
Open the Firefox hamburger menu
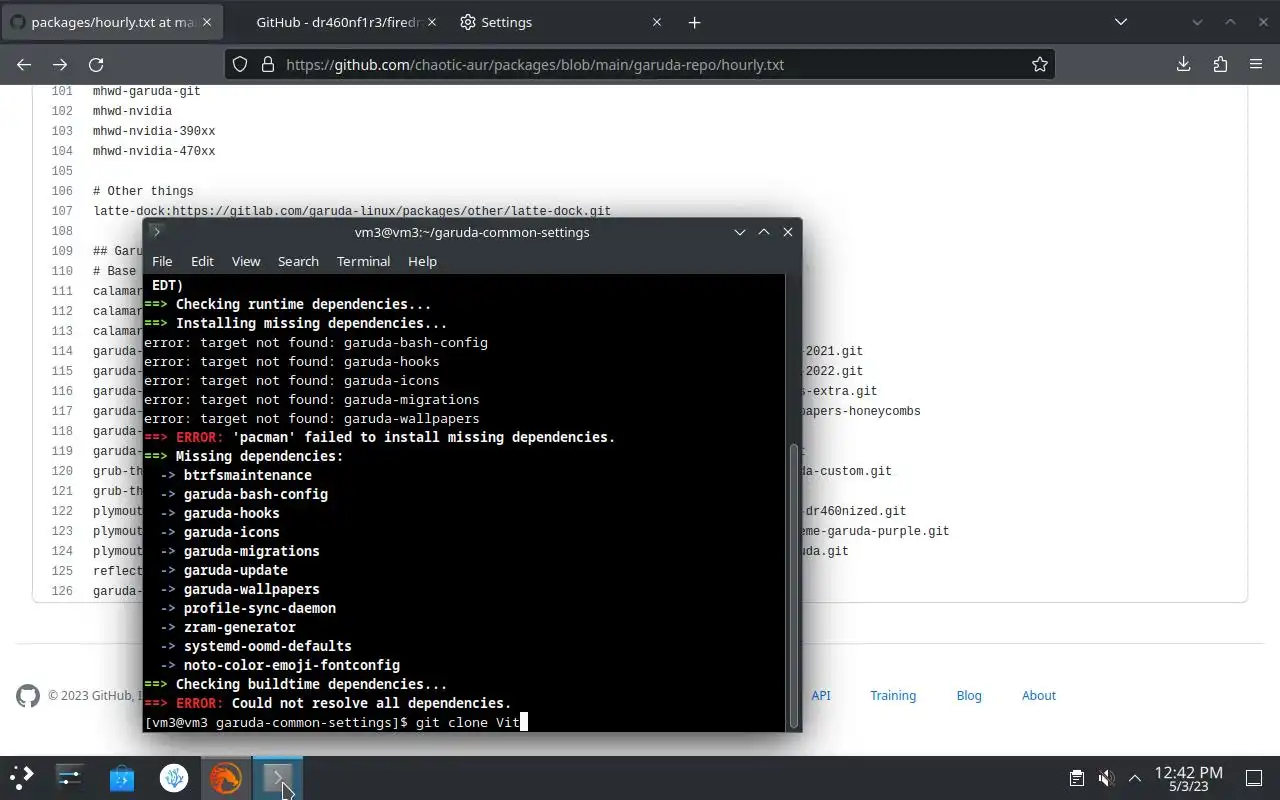1256,64
